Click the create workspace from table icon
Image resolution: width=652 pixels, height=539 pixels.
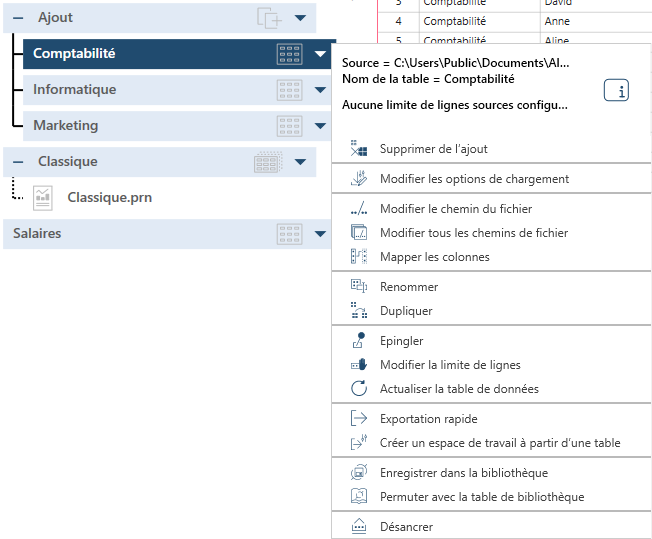359,443
